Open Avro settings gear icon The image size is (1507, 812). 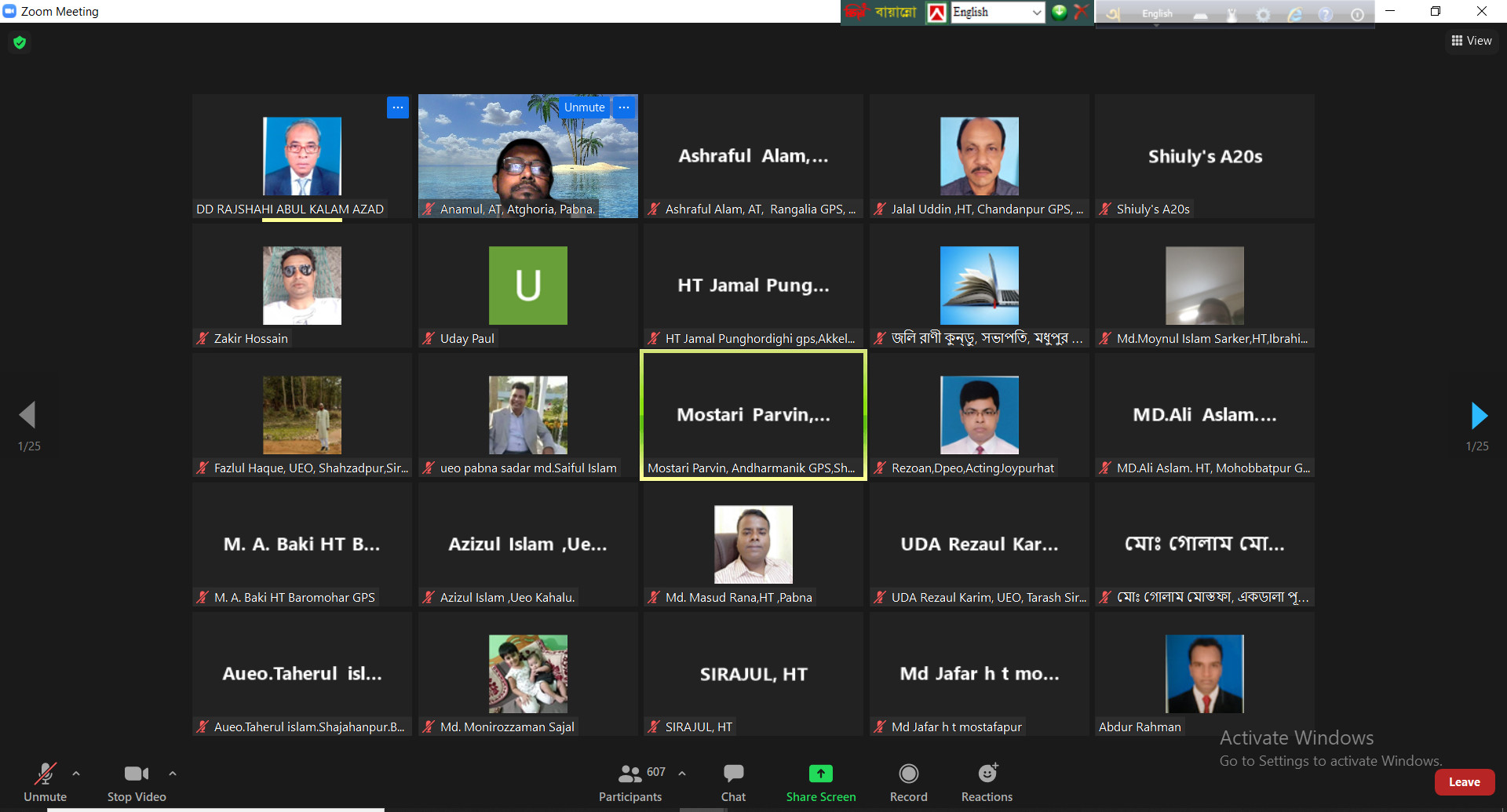[x=1263, y=15]
